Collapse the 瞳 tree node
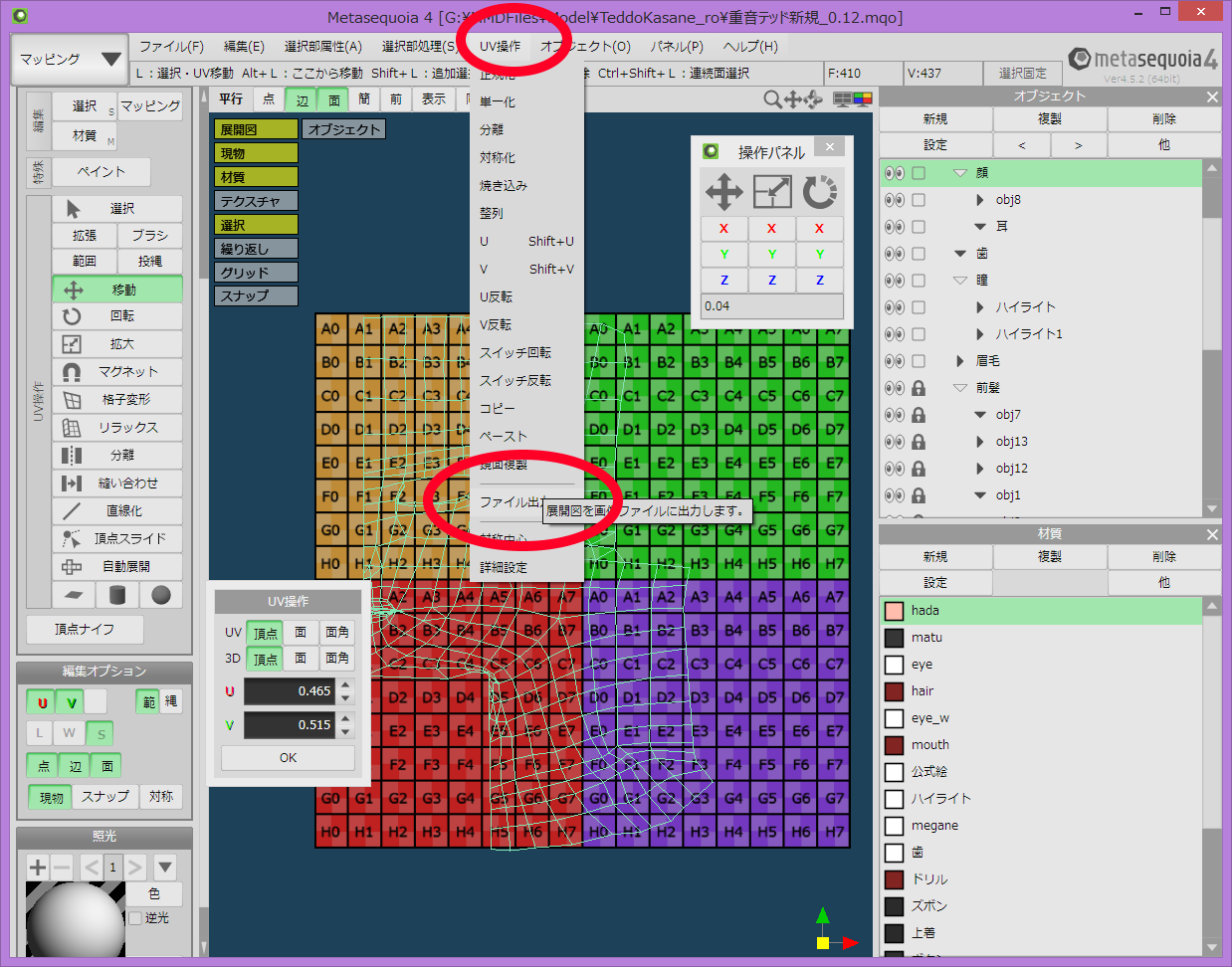 click(x=960, y=281)
